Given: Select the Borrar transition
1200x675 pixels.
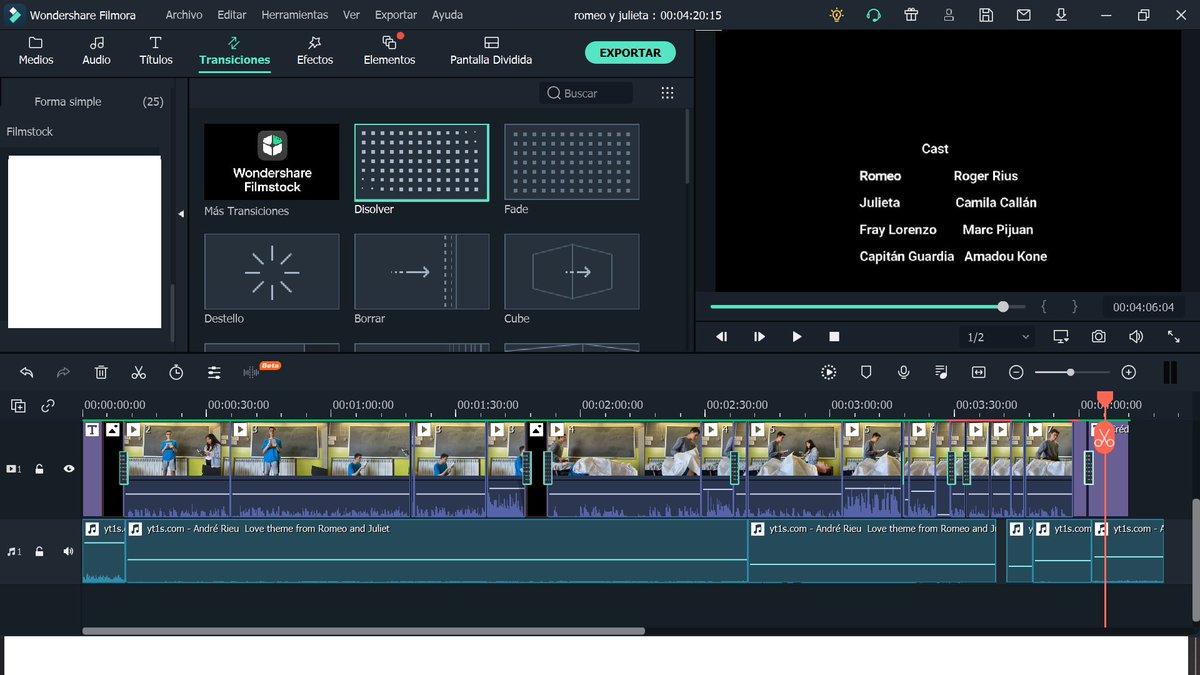Looking at the screenshot, I should [x=422, y=272].
